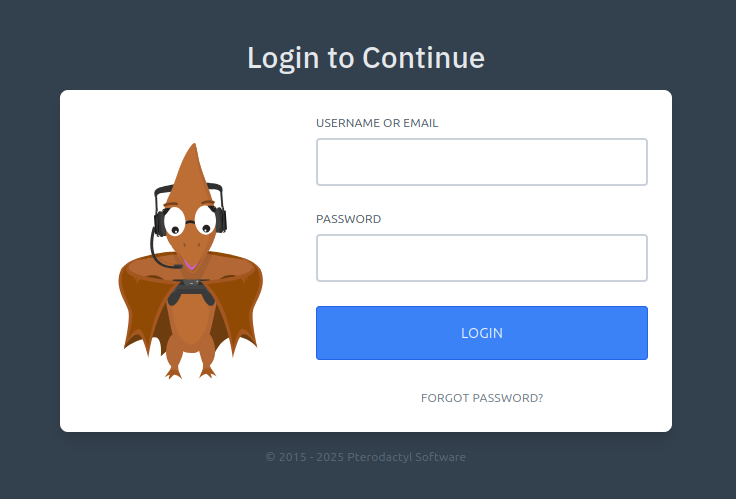The height and width of the screenshot is (499, 736).
Task: Click the mascot's headset headband
Action: [190, 189]
